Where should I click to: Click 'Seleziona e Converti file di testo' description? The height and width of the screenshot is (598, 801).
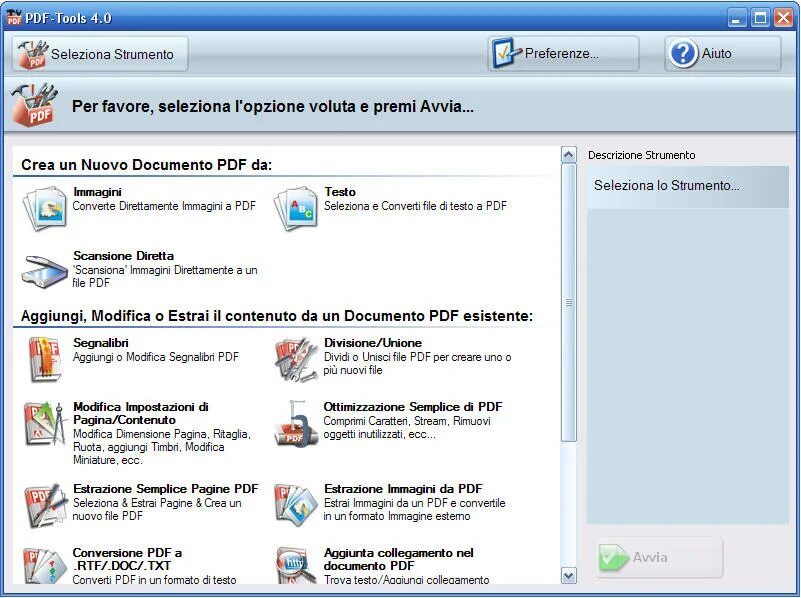point(415,206)
